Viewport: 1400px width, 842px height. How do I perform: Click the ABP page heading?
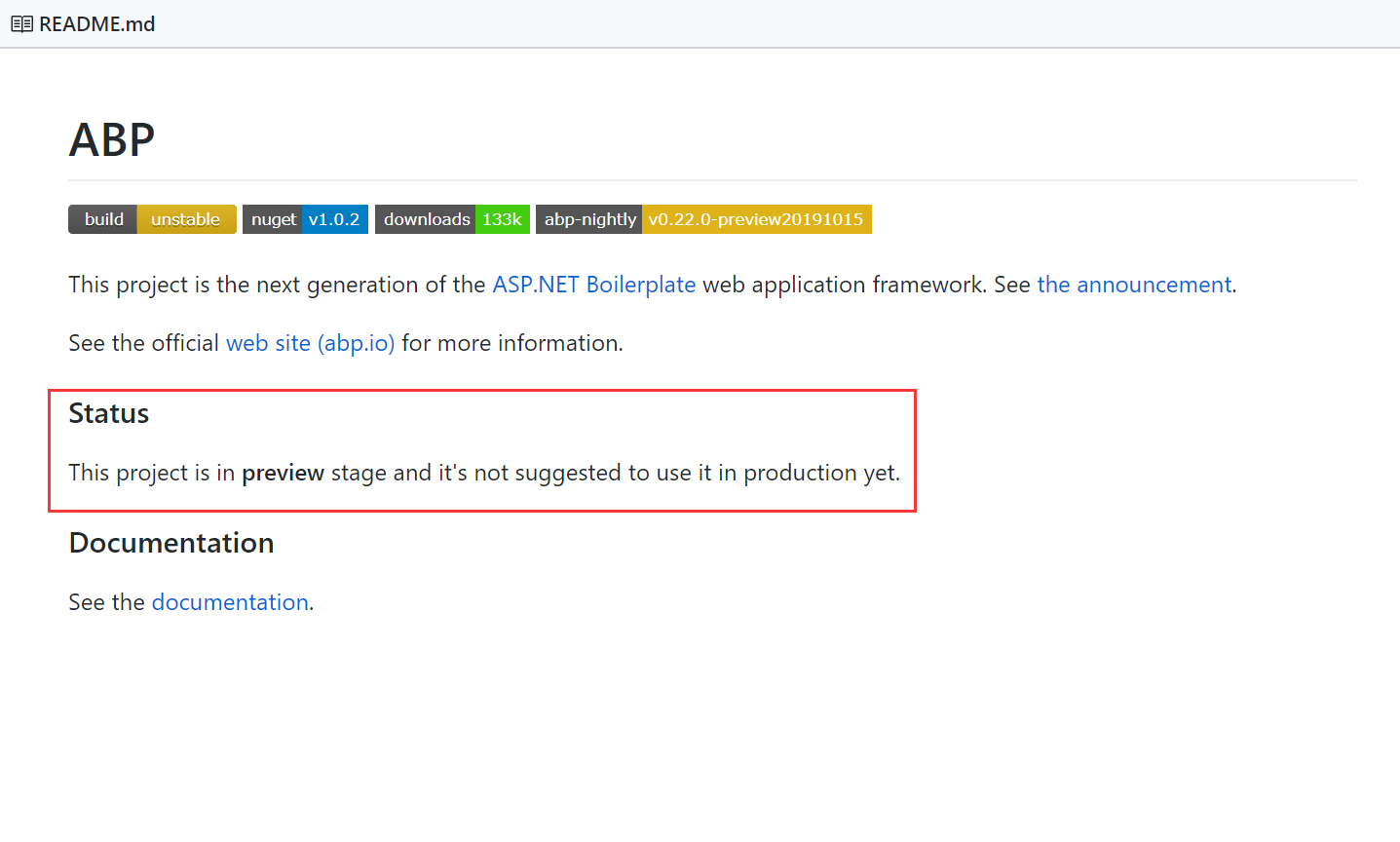[x=110, y=139]
